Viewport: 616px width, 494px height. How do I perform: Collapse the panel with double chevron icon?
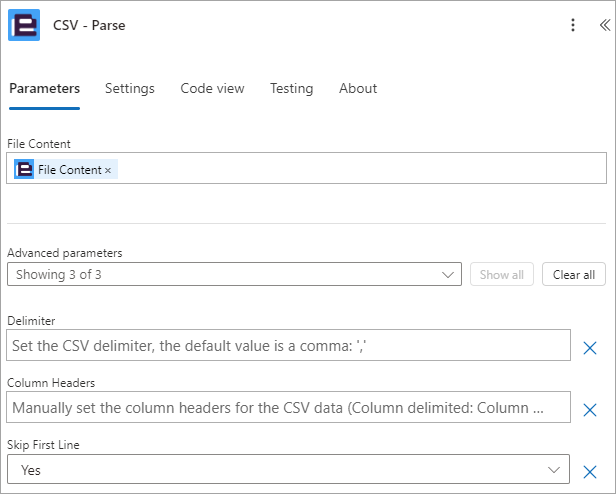click(605, 25)
